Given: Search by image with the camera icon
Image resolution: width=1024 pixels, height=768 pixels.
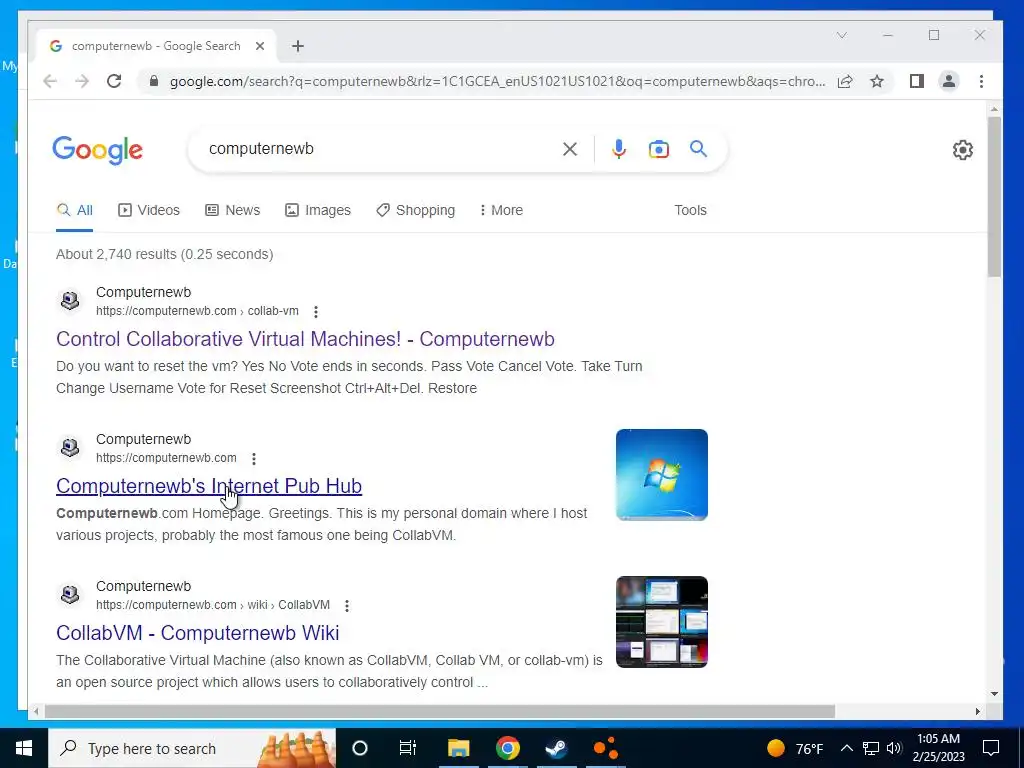Looking at the screenshot, I should 658,149.
